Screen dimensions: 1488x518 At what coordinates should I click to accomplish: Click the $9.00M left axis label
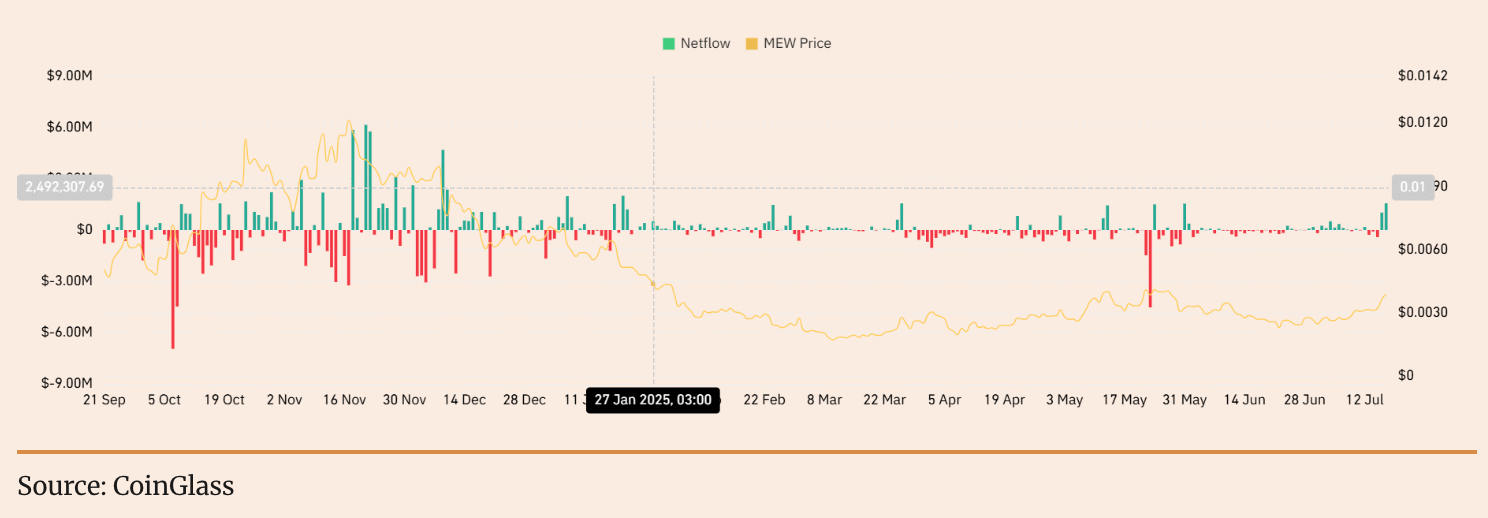pyautogui.click(x=70, y=76)
